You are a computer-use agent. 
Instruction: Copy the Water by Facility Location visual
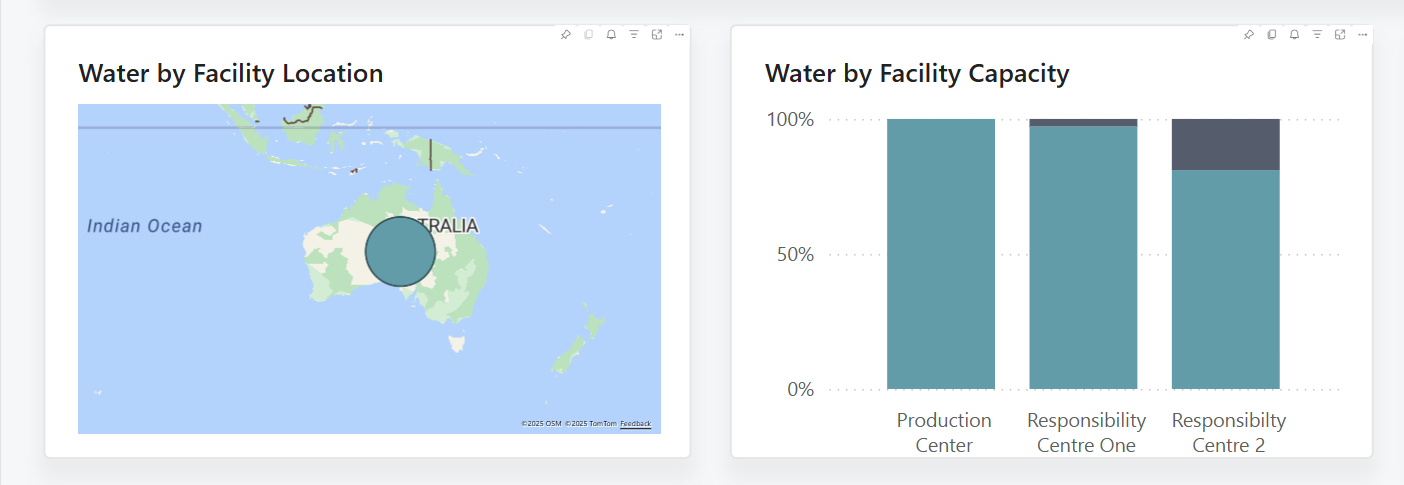coord(588,35)
